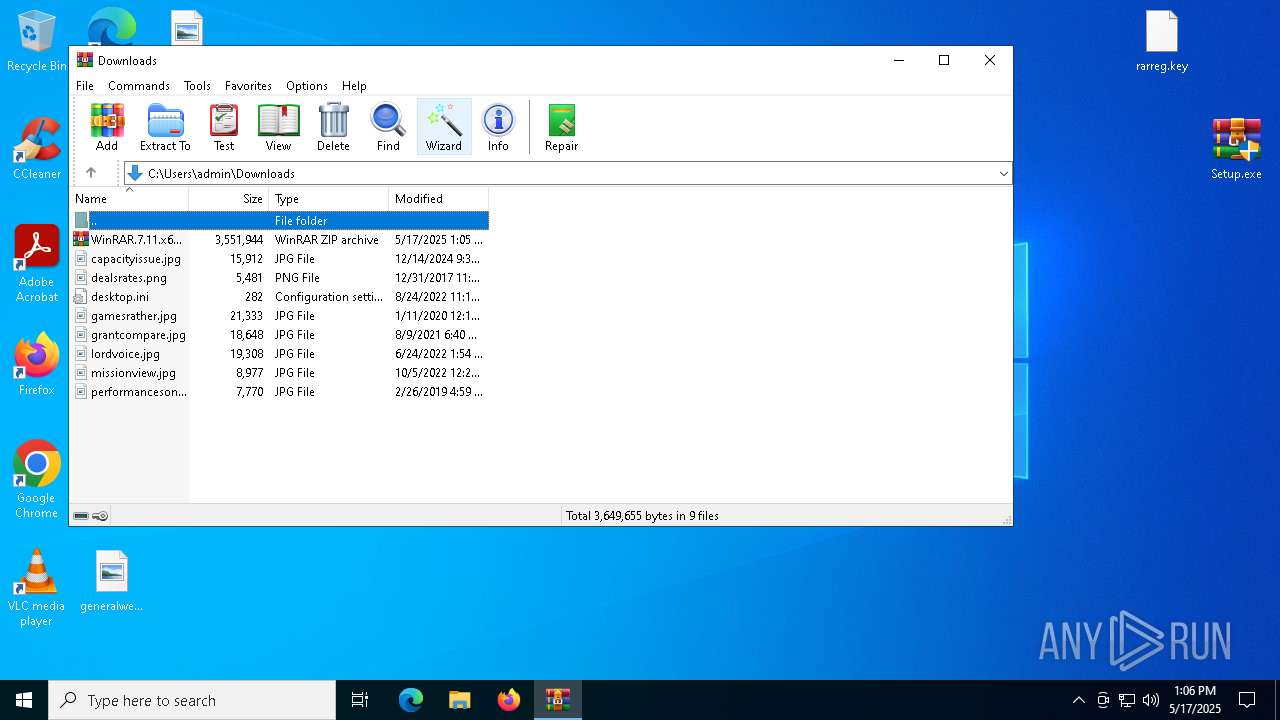
Task: Select the missionview.jpg file
Action: (x=280, y=373)
